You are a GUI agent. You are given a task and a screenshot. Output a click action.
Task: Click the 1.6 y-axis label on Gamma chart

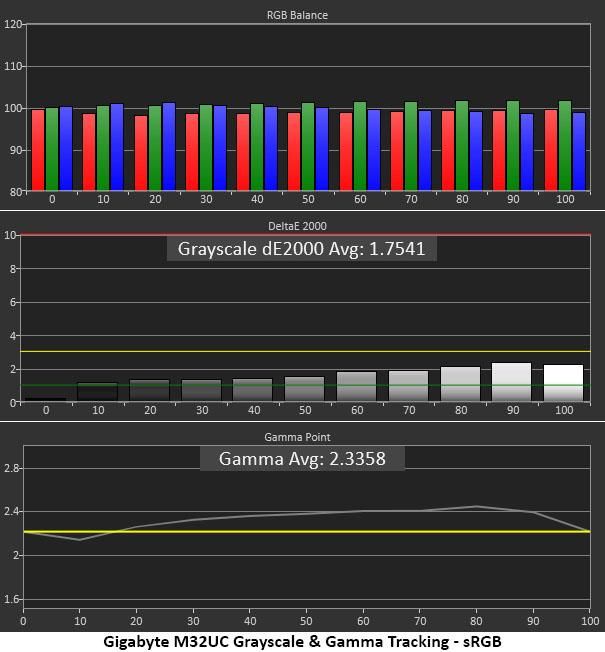tap(12, 599)
